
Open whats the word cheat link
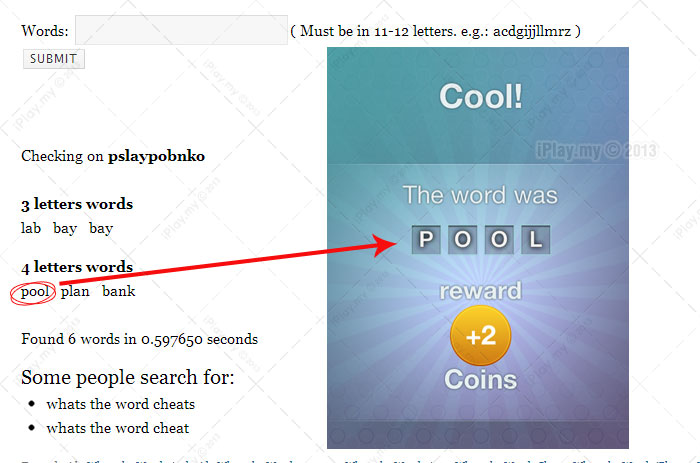tap(117, 428)
